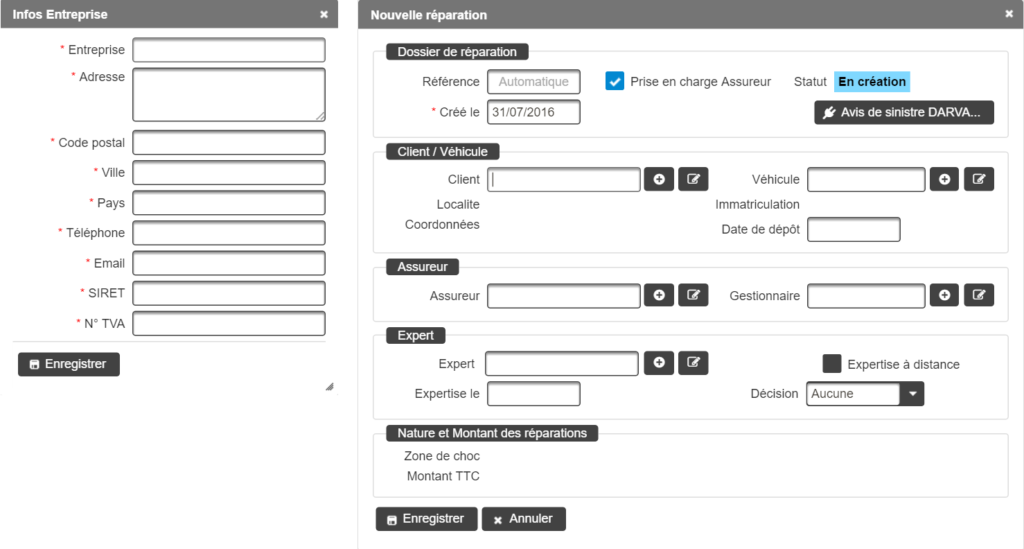Add a new Expert with the plus icon
The width and height of the screenshot is (1024, 549).
click(659, 363)
